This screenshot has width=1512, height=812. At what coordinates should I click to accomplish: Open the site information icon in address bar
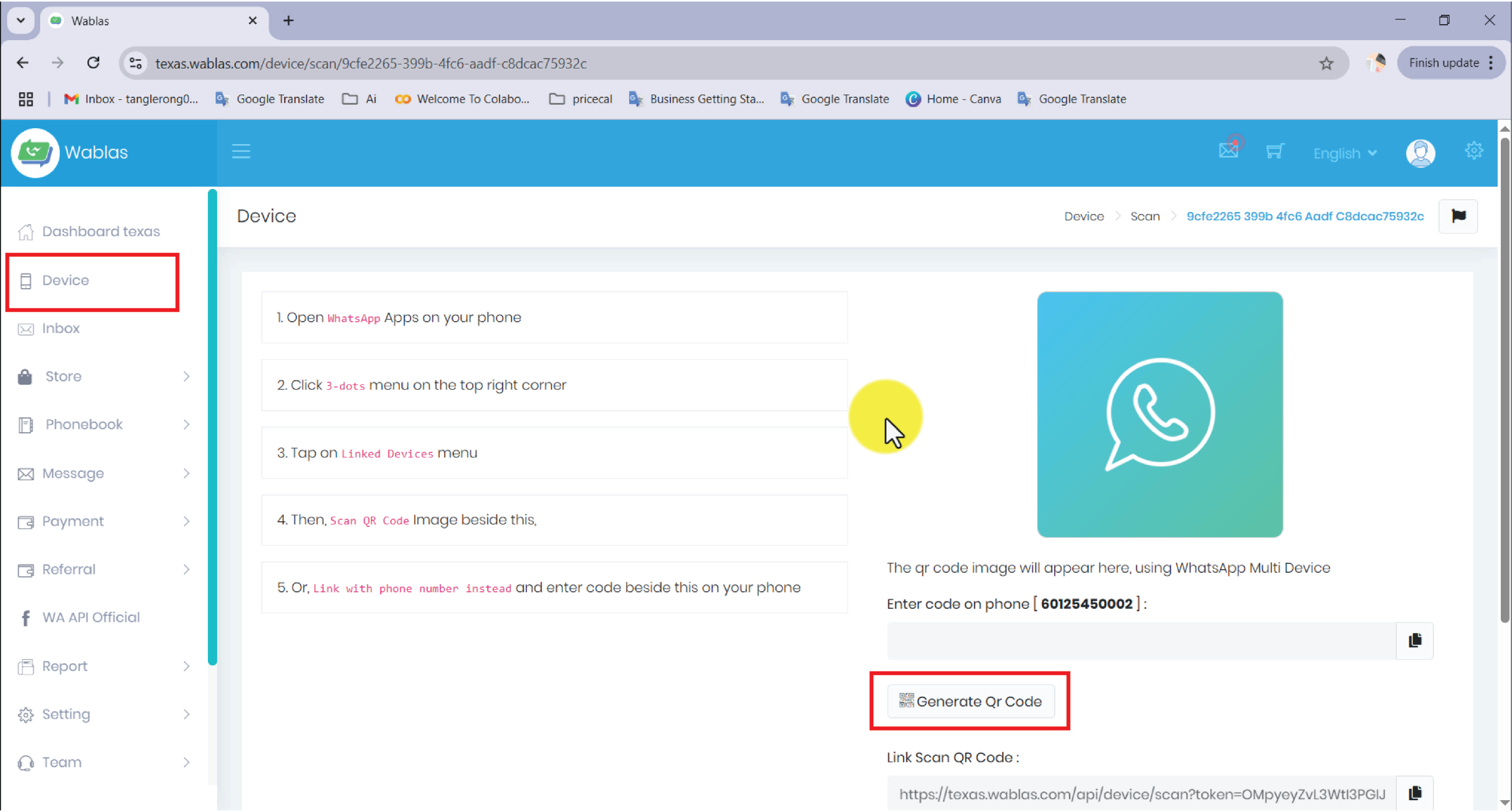coord(135,63)
